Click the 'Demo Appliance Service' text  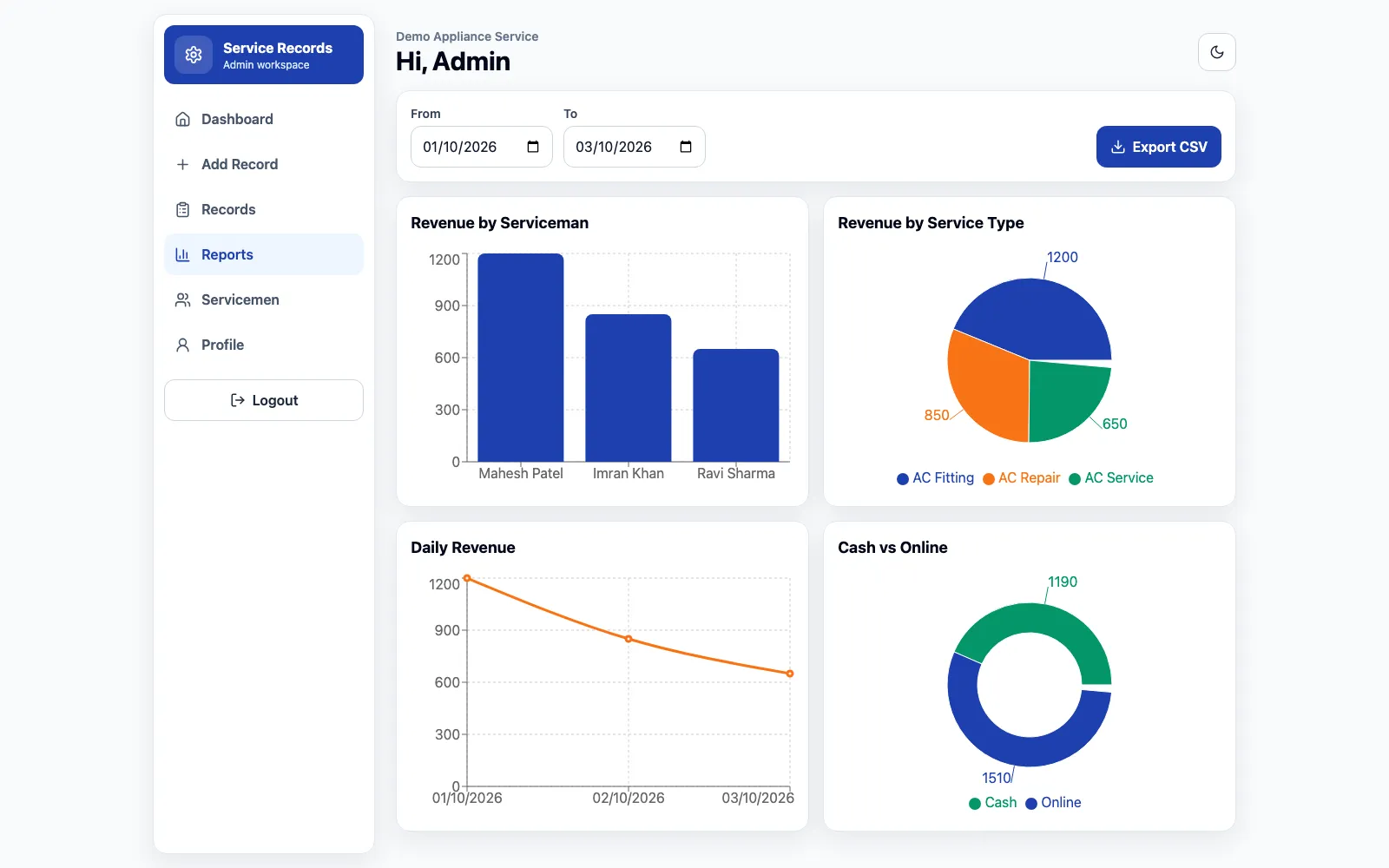[467, 36]
